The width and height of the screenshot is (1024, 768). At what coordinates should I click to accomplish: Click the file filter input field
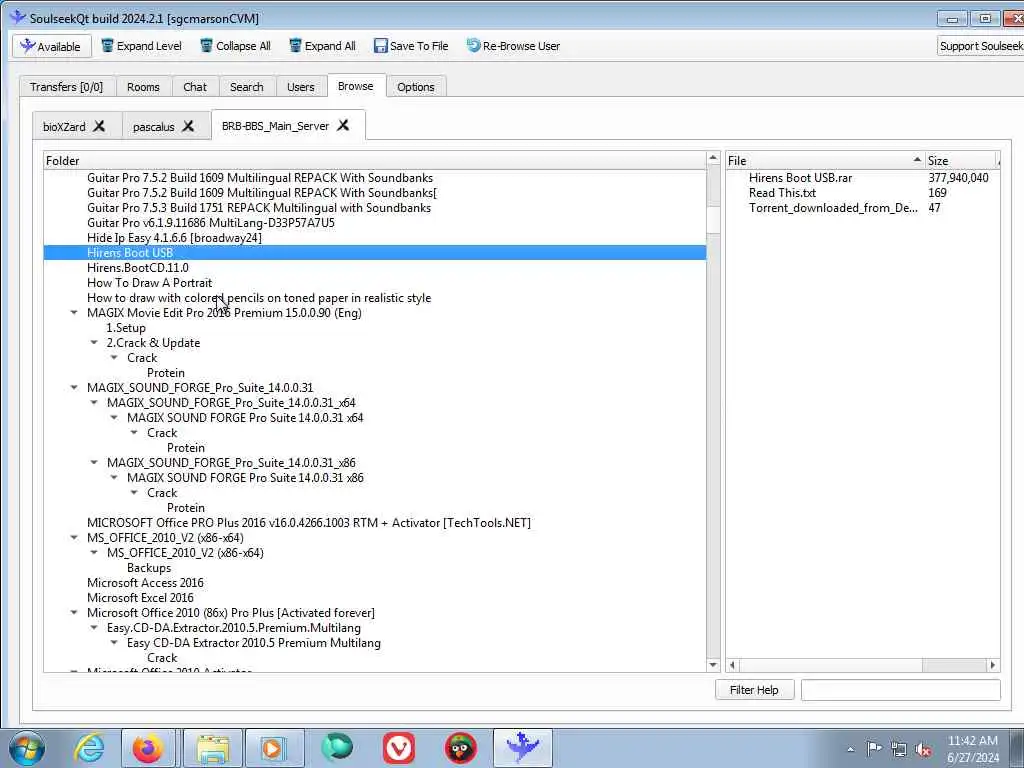tap(901, 690)
